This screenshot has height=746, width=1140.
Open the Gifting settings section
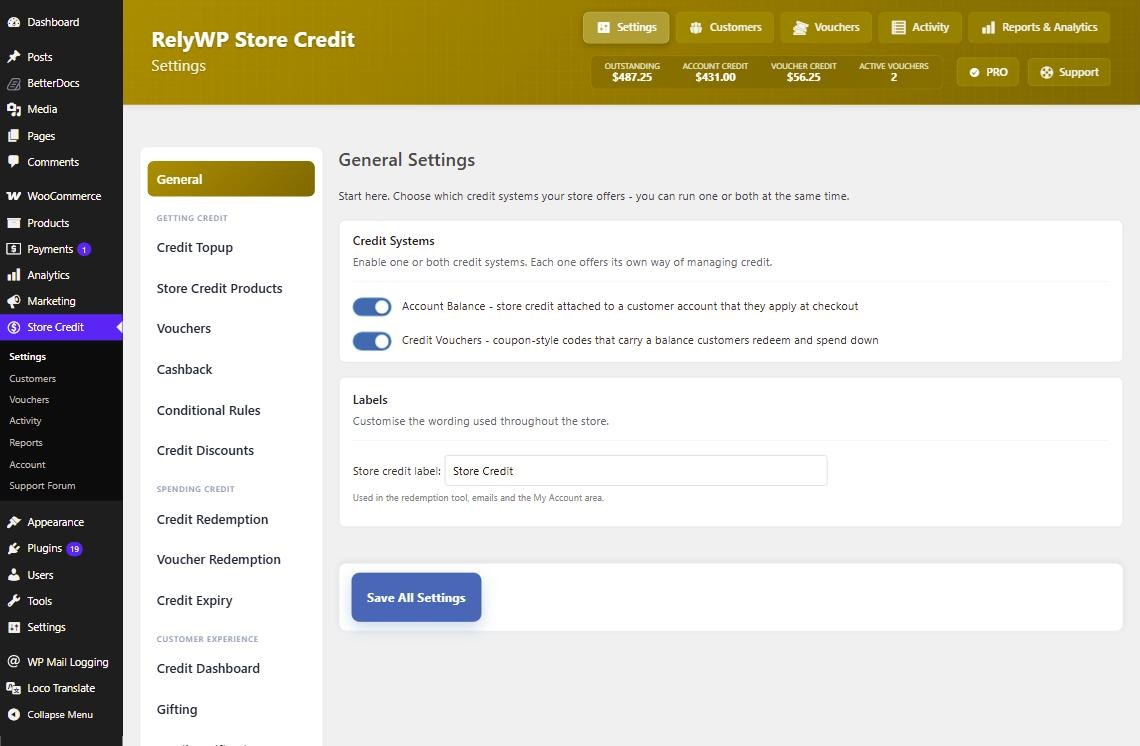point(177,709)
